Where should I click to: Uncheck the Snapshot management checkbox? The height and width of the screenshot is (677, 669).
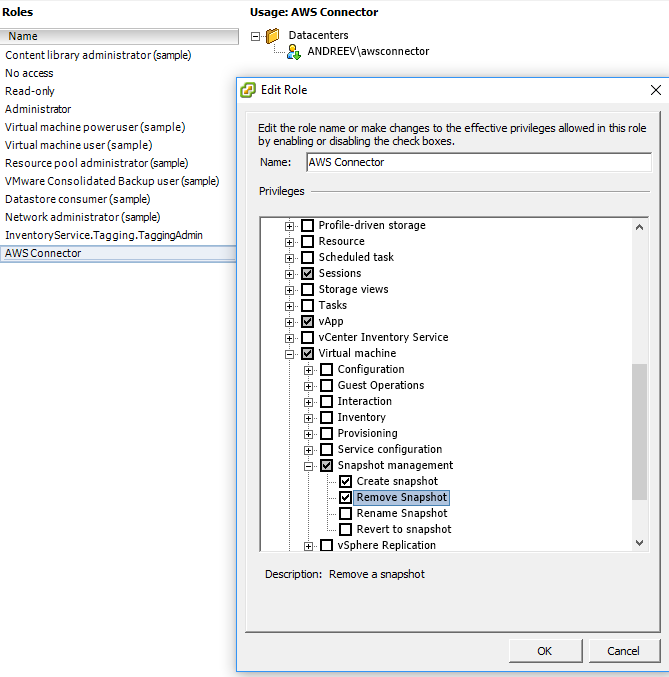(327, 465)
